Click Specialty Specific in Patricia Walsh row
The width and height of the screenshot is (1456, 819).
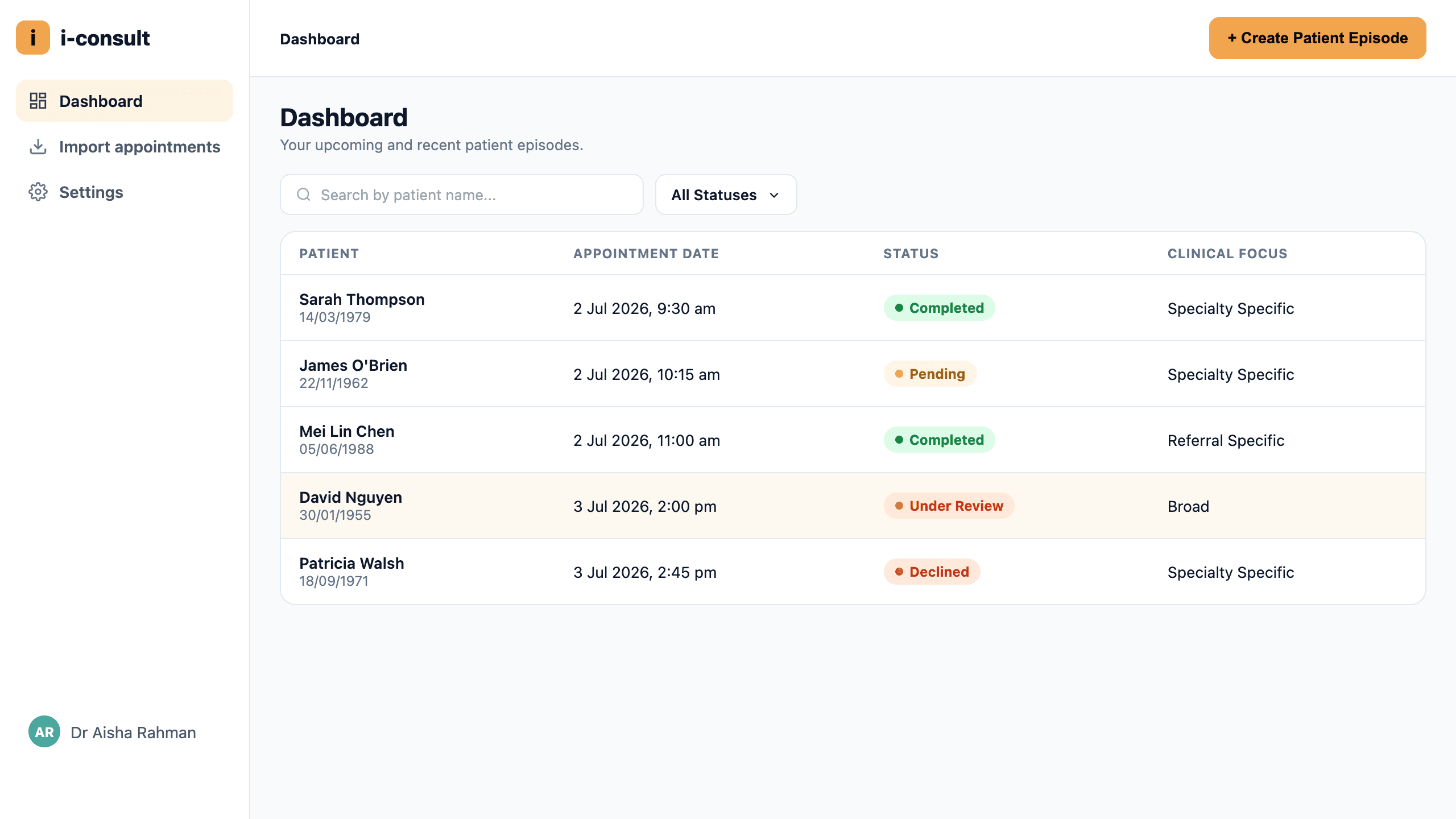tap(1231, 572)
